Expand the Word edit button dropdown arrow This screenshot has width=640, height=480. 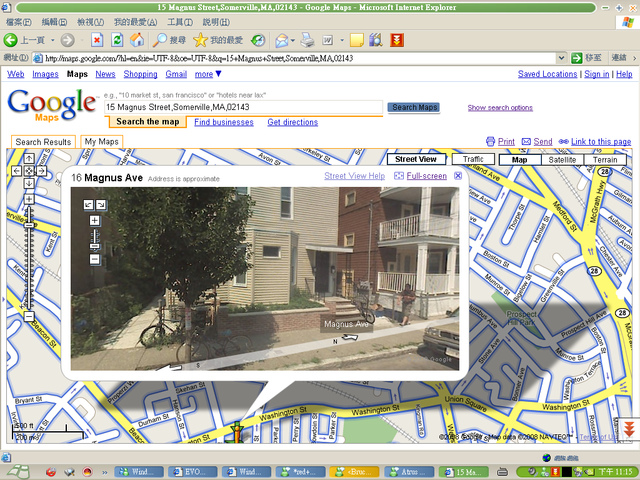pos(342,40)
